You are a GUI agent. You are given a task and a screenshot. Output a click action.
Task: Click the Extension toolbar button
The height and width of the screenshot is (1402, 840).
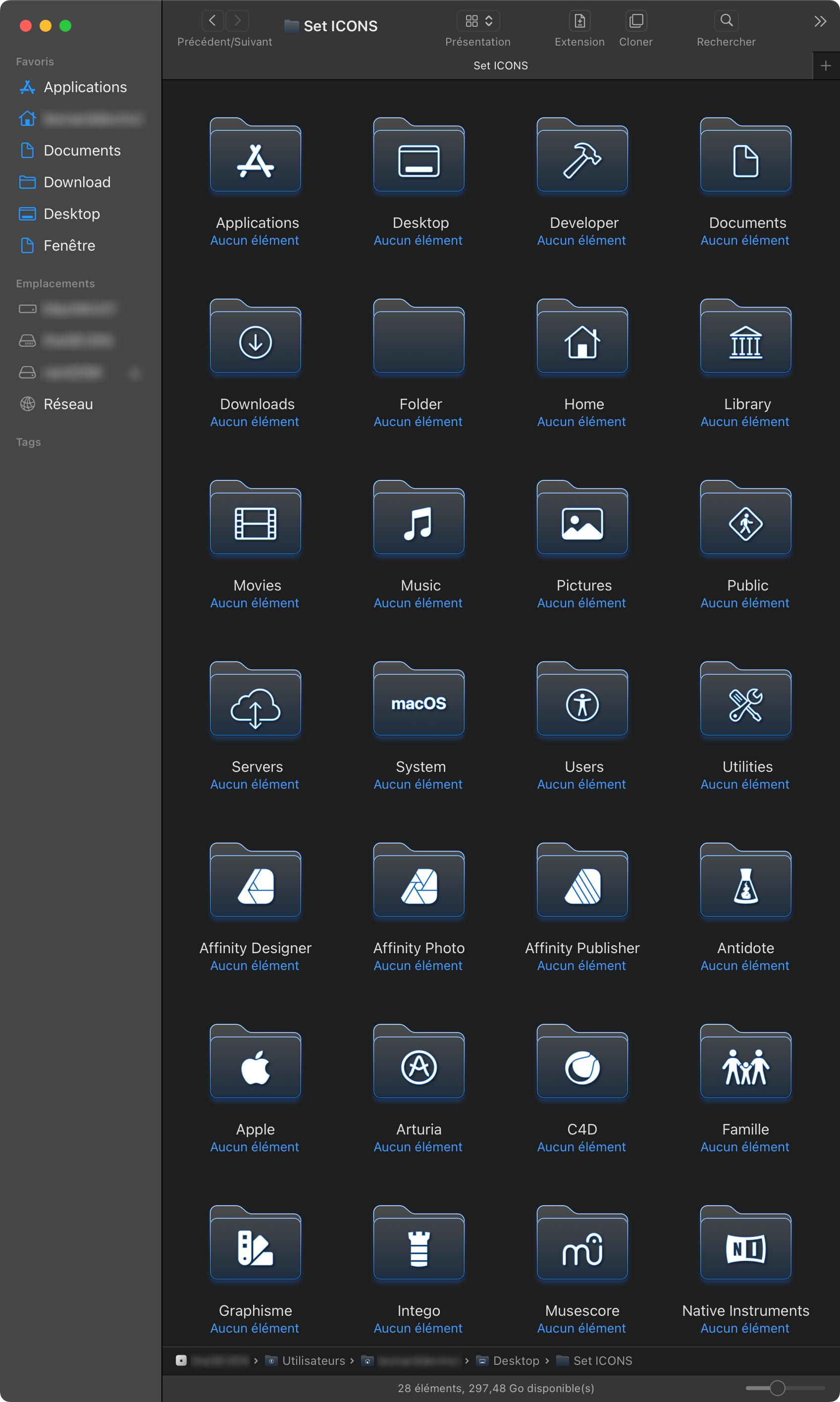(579, 21)
